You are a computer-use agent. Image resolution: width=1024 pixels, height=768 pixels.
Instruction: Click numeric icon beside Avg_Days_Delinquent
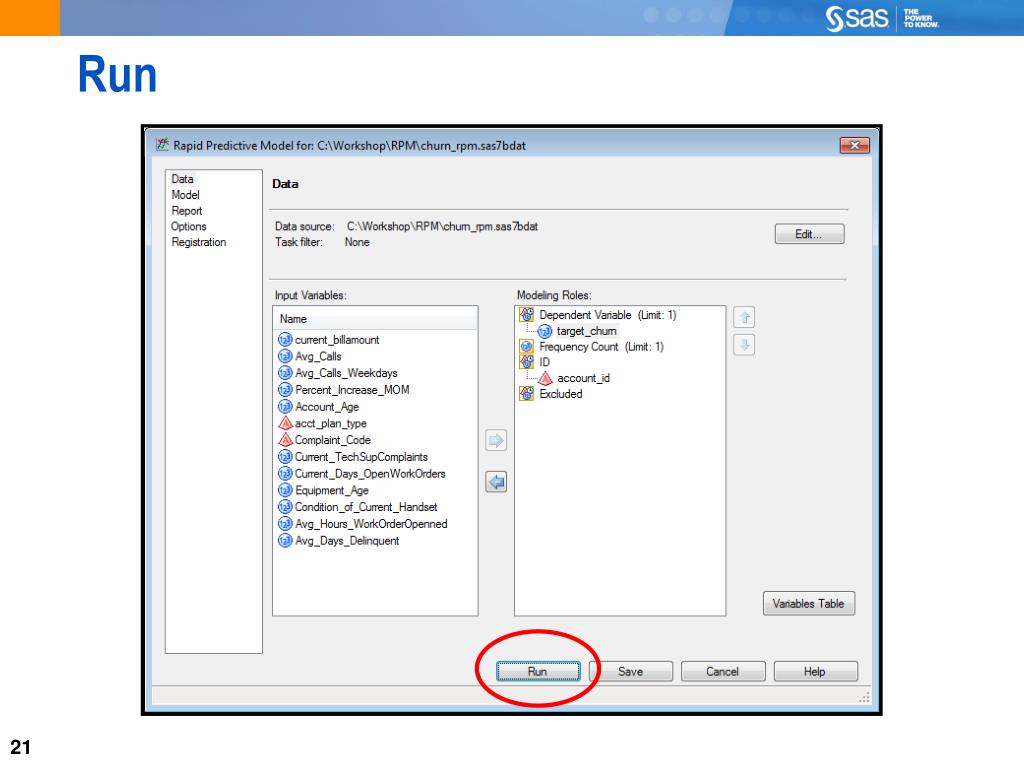[x=285, y=540]
